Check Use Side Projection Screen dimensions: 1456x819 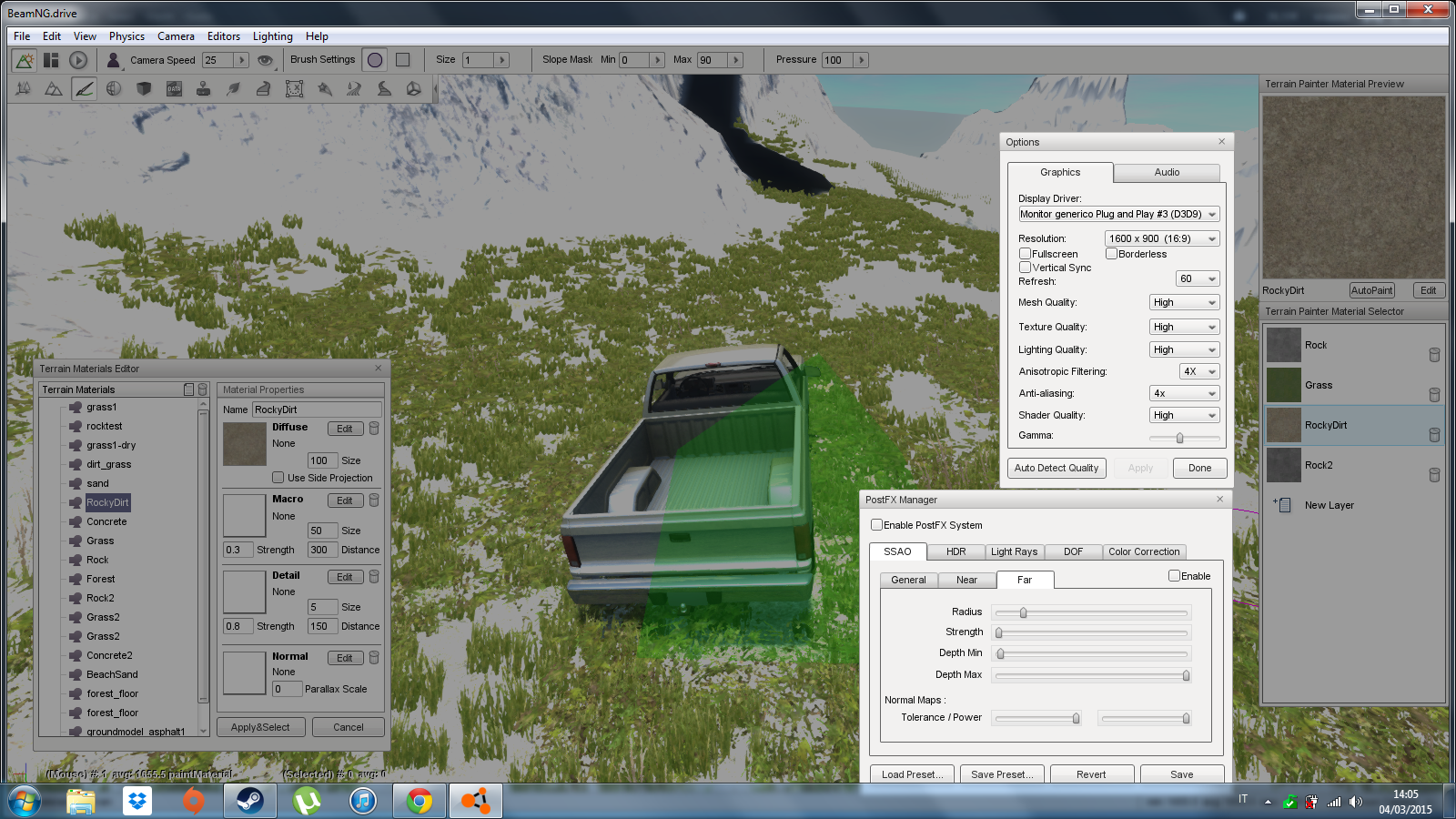click(x=278, y=478)
